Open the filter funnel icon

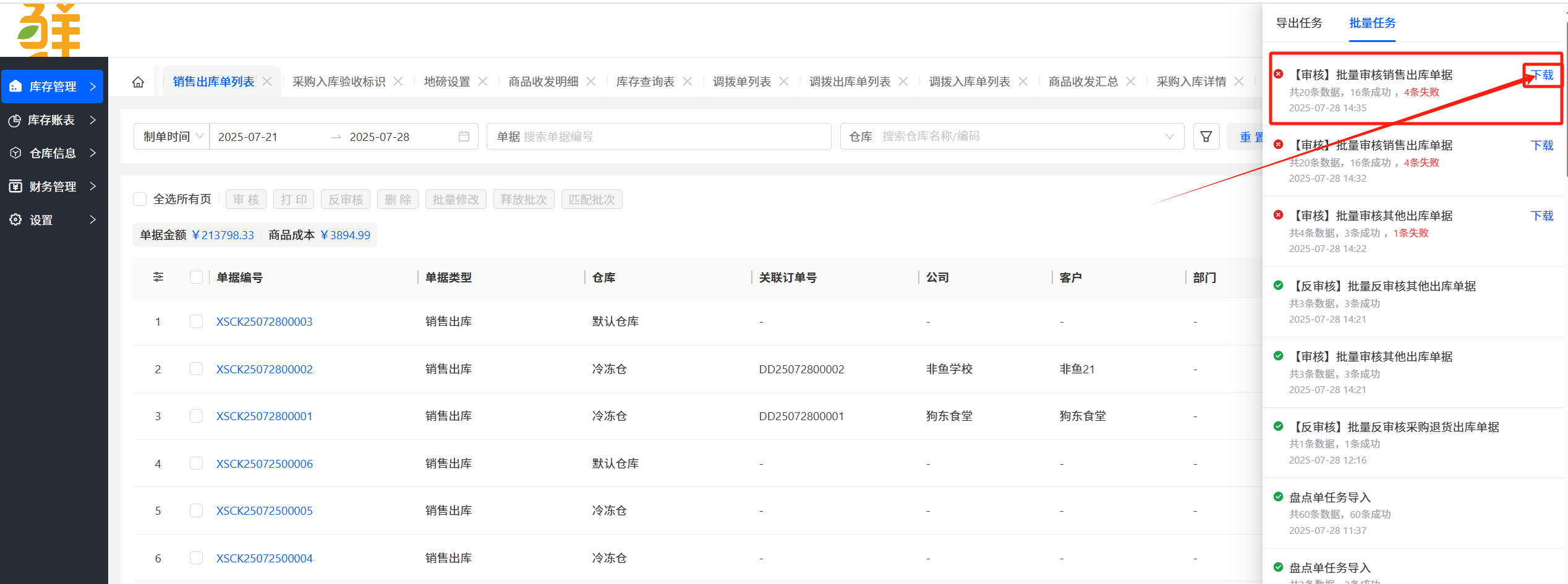tap(1206, 137)
